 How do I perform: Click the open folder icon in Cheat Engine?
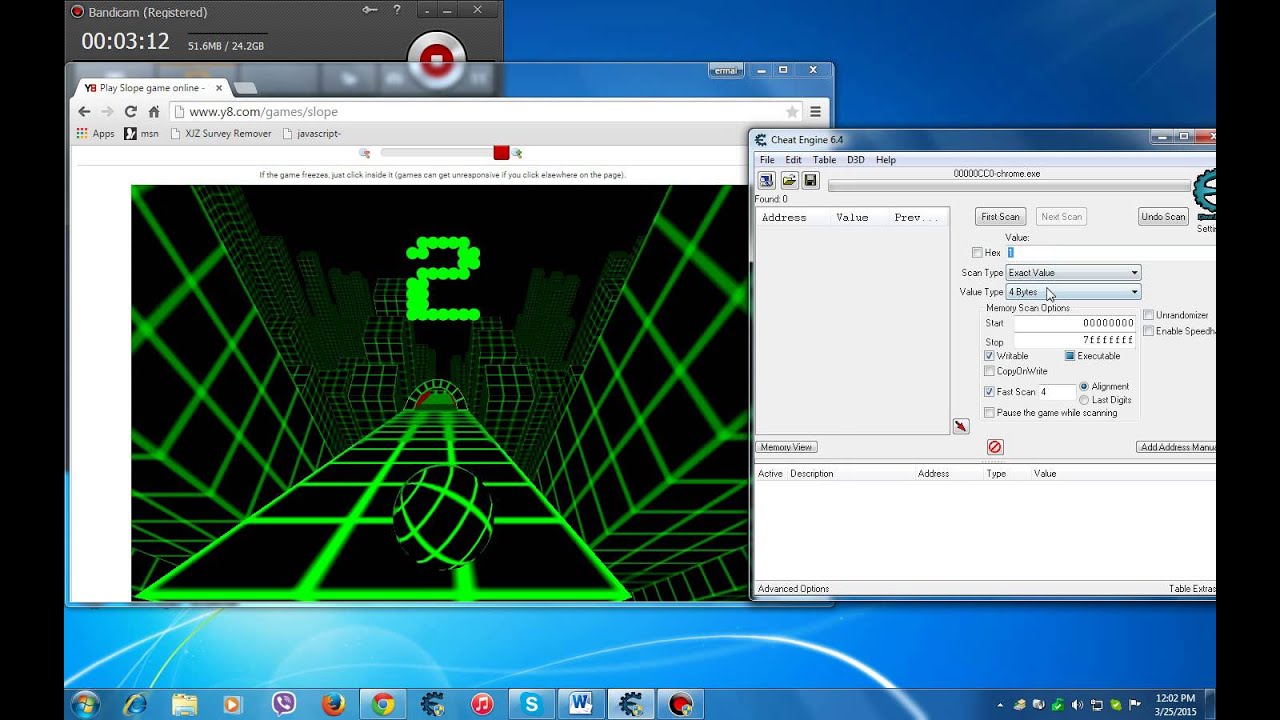(788, 180)
